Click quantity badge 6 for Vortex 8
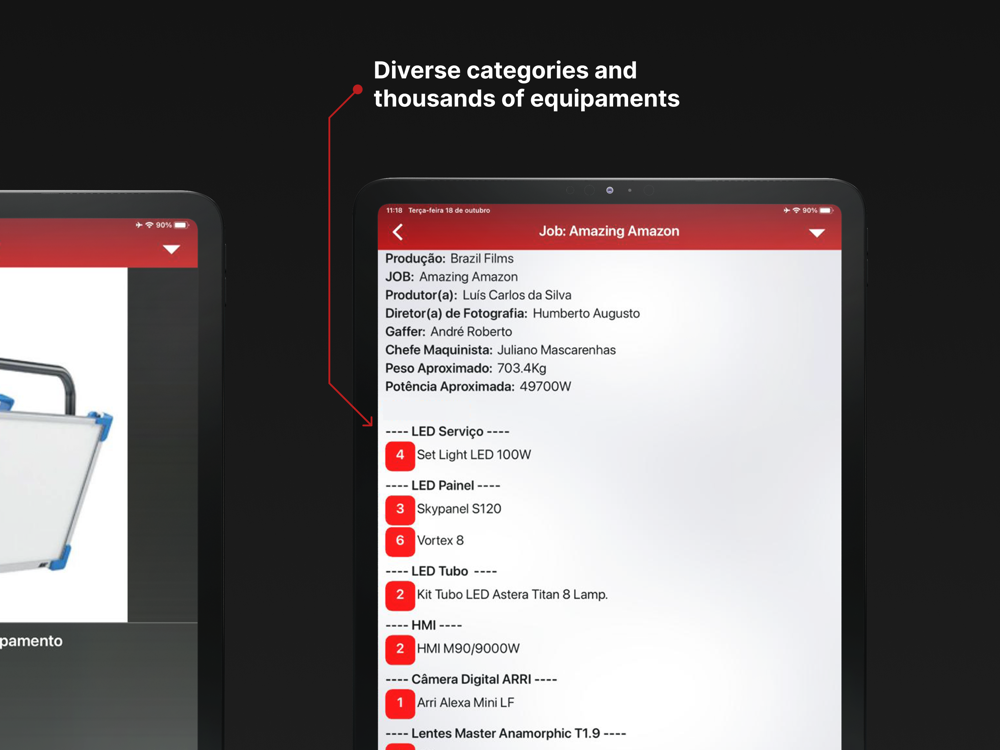Viewport: 1000px width, 750px height. [400, 541]
